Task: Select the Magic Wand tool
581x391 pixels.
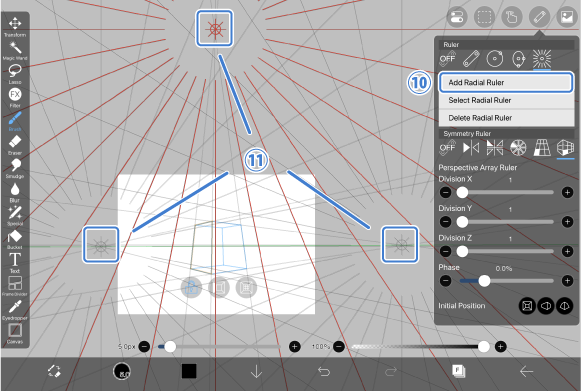Action: [15, 49]
